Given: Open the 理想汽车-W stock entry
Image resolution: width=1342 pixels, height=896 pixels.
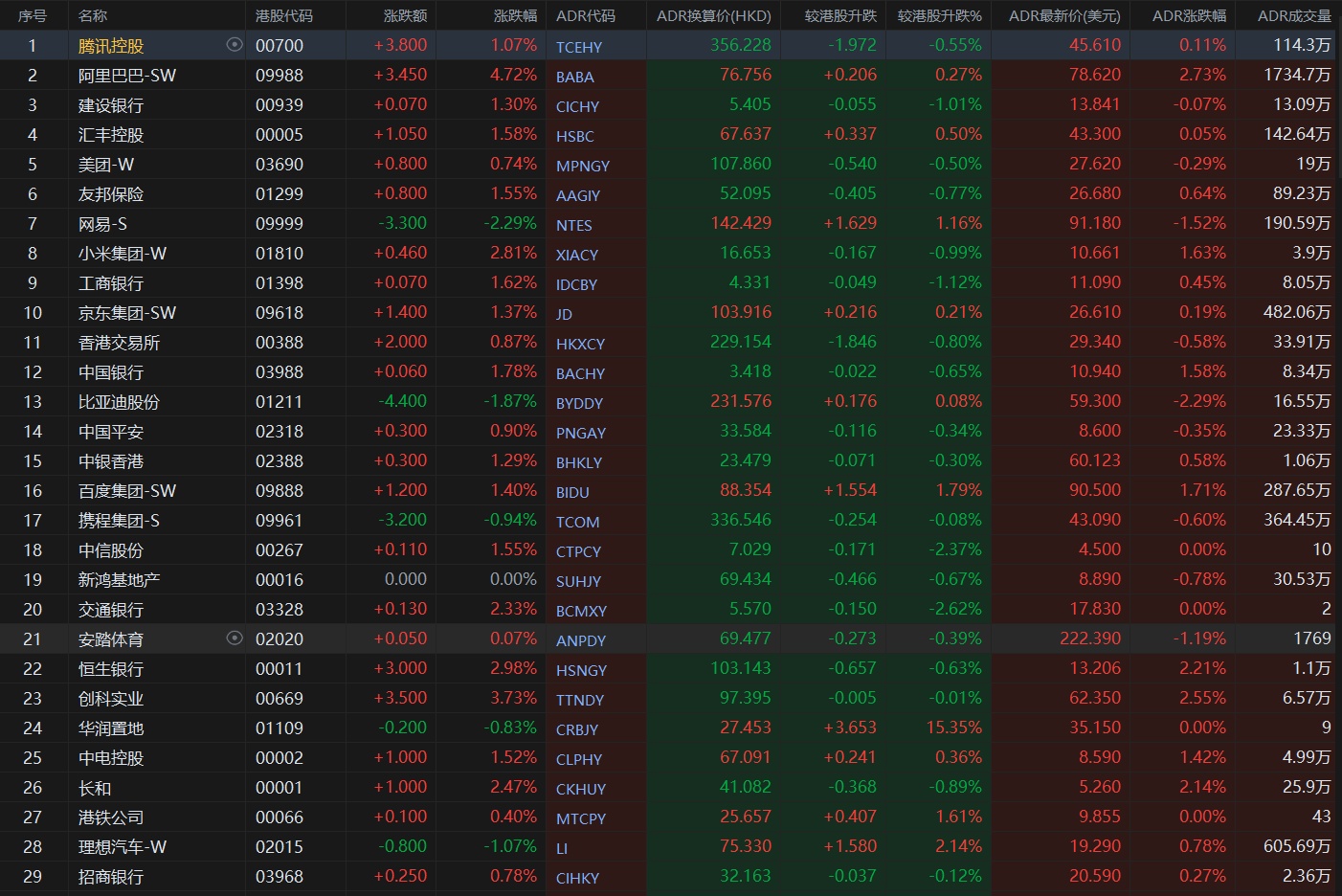Looking at the screenshot, I should (x=123, y=847).
